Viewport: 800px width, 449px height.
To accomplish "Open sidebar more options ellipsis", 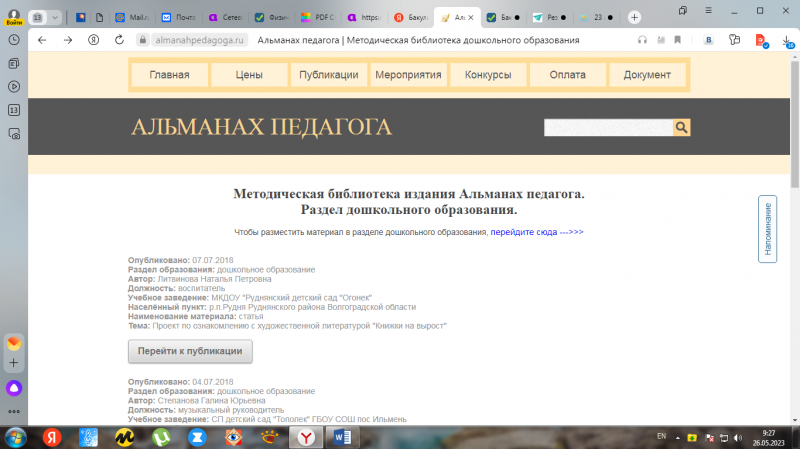I will tap(14, 411).
